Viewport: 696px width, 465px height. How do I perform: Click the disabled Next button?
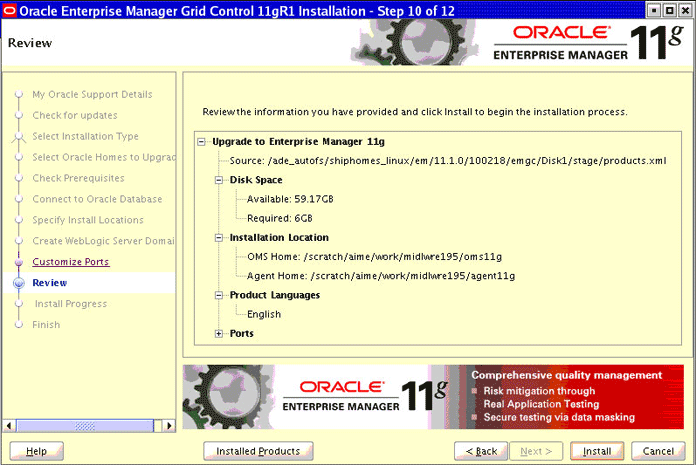click(536, 451)
